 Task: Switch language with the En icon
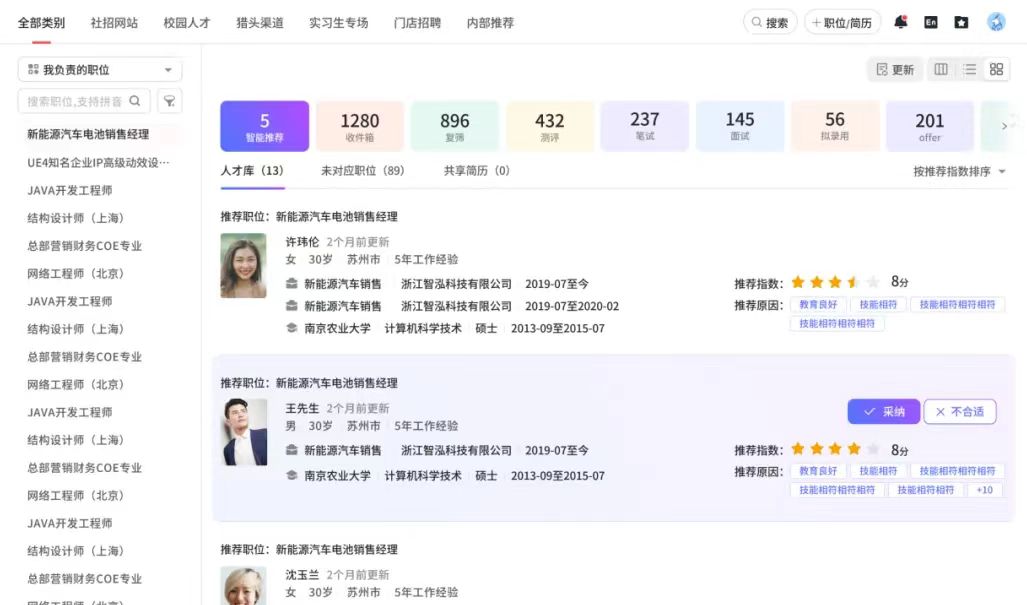click(931, 22)
